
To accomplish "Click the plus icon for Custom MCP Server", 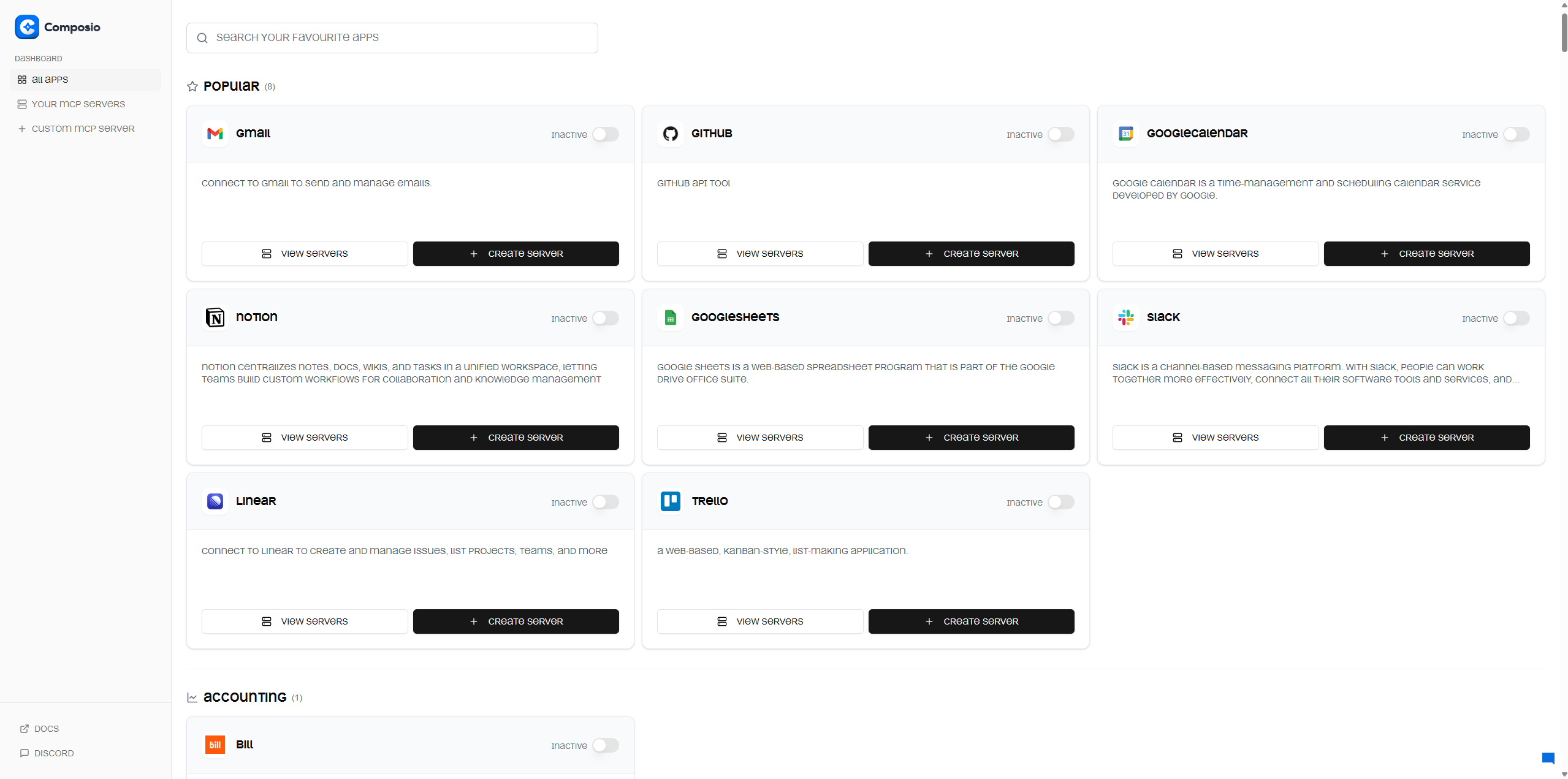I will 22,129.
